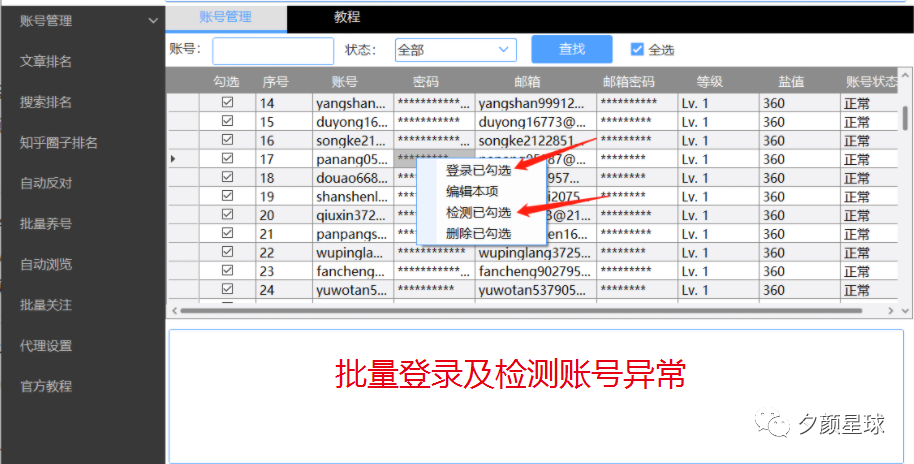Focus the 账号 search input field
The height and width of the screenshot is (464, 914).
click(273, 51)
